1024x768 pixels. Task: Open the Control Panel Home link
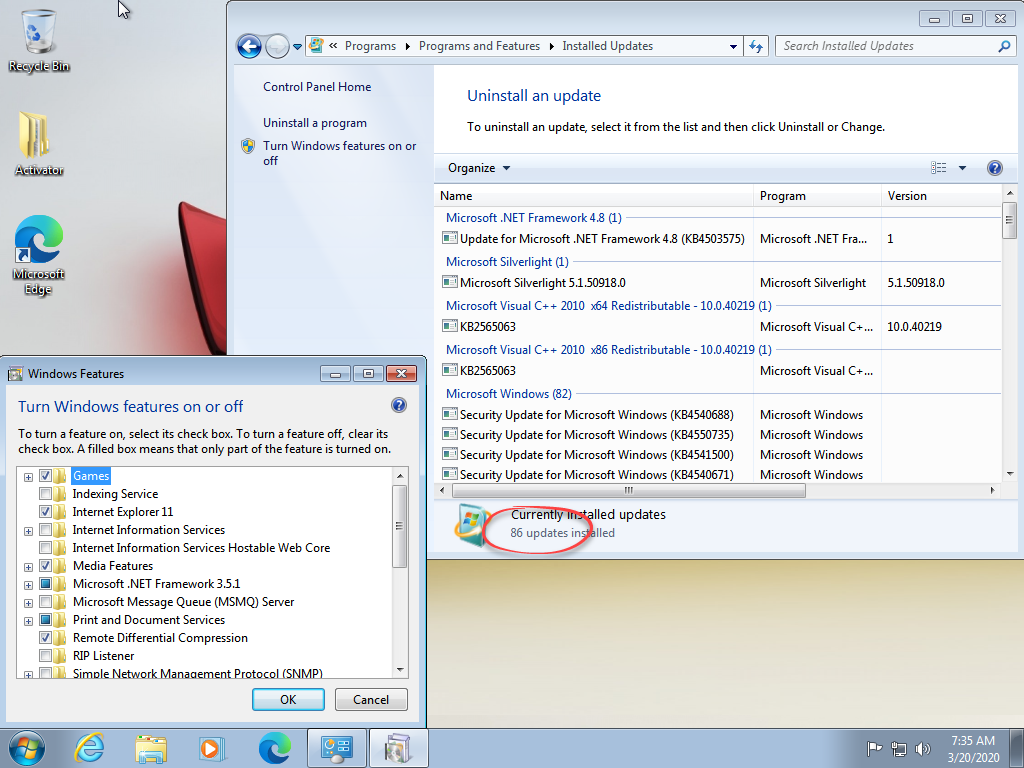(x=317, y=87)
